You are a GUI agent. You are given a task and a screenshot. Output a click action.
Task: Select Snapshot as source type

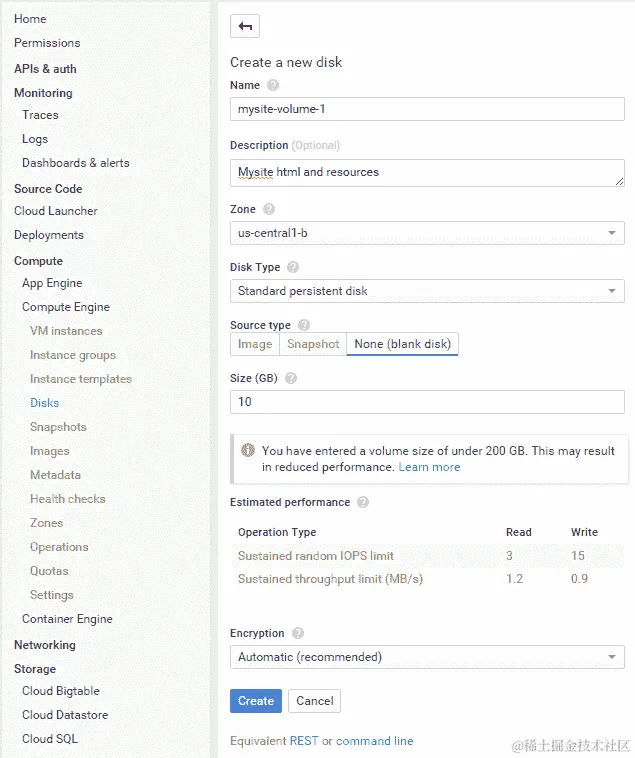pos(313,344)
